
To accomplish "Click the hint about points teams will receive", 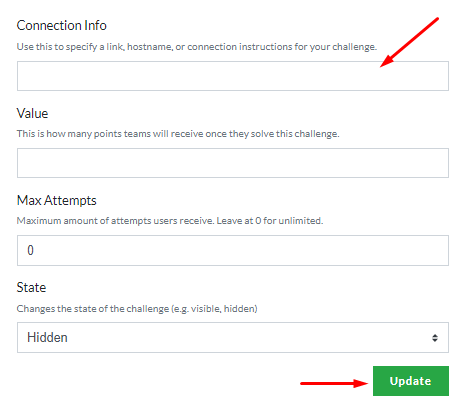I will 178,134.
